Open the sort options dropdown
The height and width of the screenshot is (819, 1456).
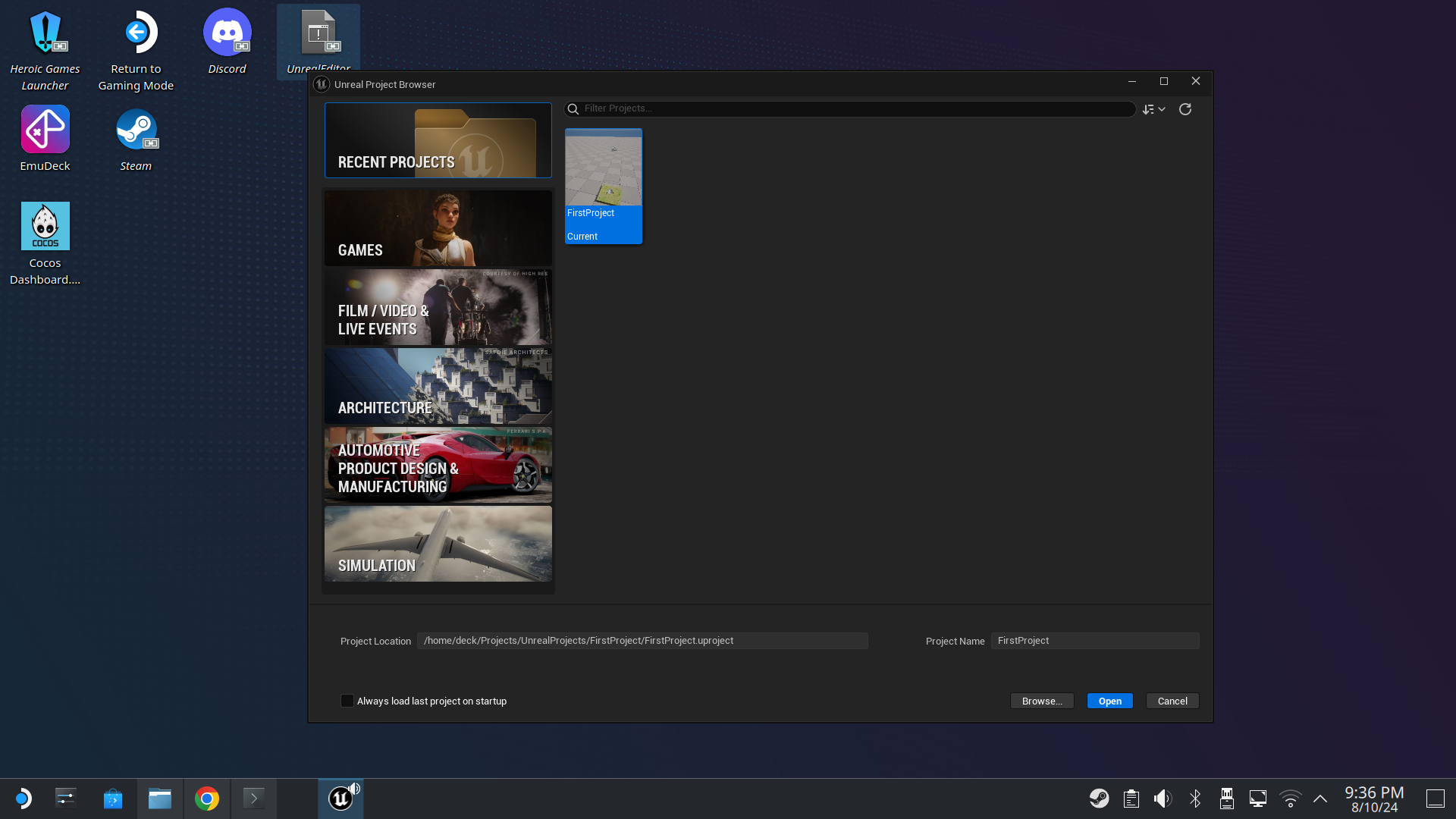click(1153, 109)
